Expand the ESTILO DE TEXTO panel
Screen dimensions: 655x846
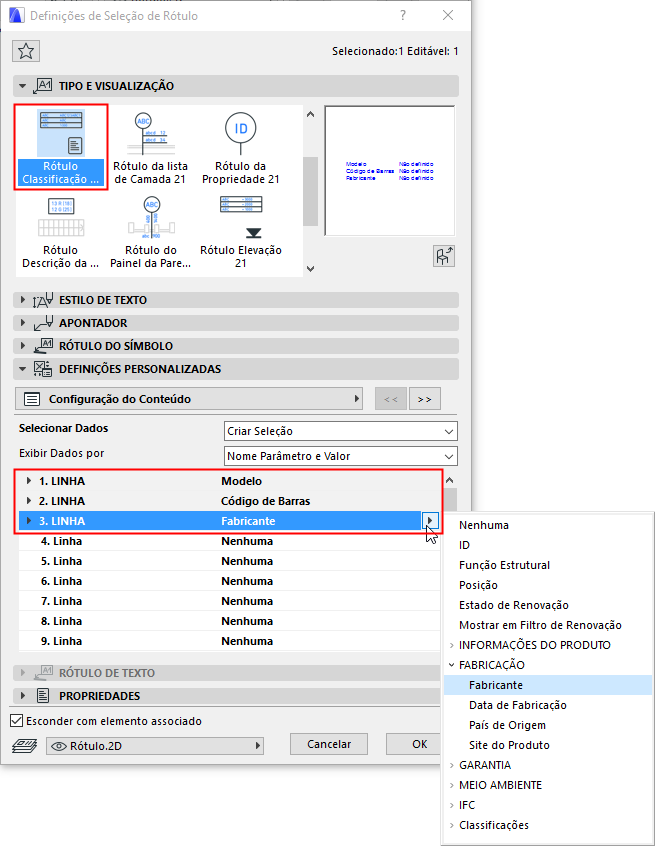pyautogui.click(x=23, y=299)
